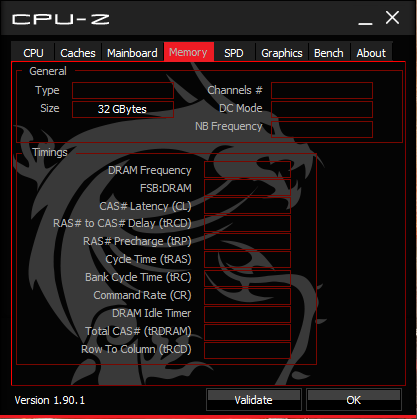417x419 pixels.
Task: Click the memory Size field showing 32 GBytes
Action: pyautogui.click(x=123, y=109)
